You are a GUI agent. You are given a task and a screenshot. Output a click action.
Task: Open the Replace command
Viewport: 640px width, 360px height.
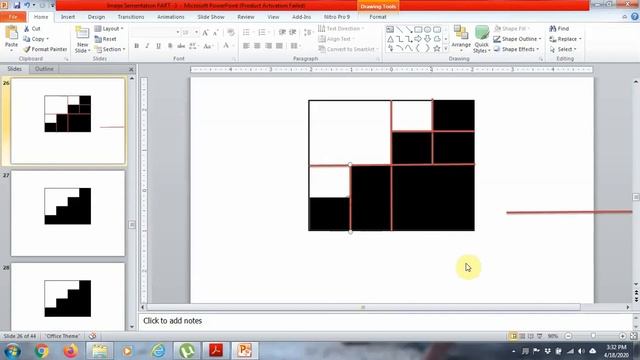pos(565,39)
